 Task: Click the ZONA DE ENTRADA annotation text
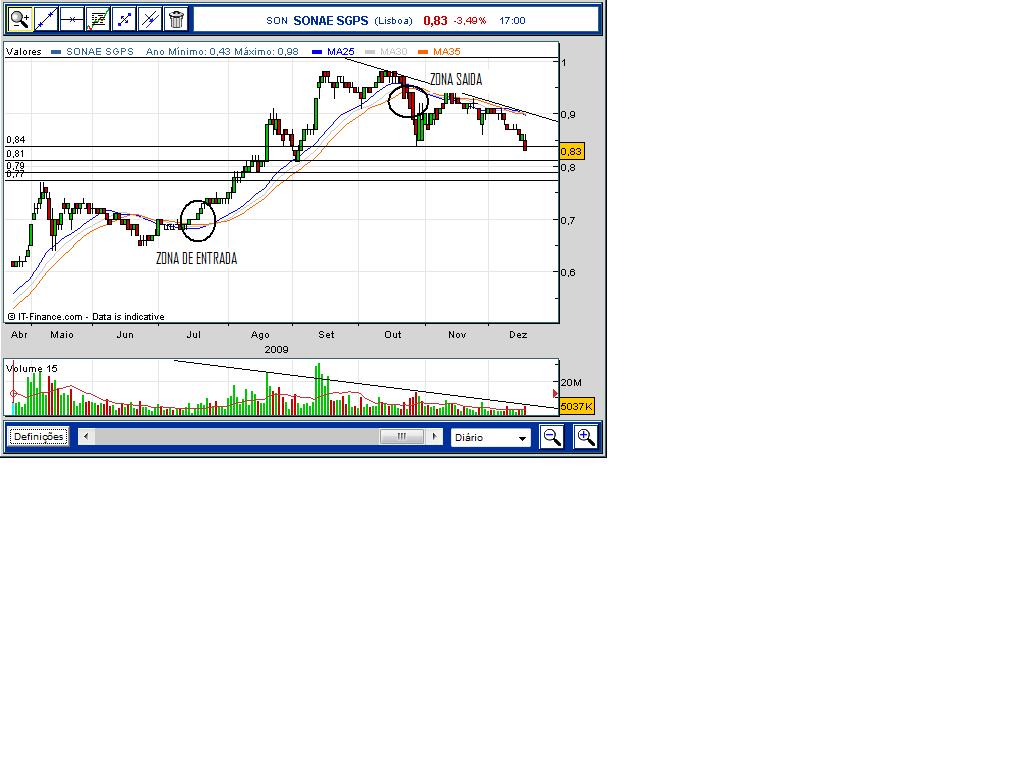[x=197, y=258]
